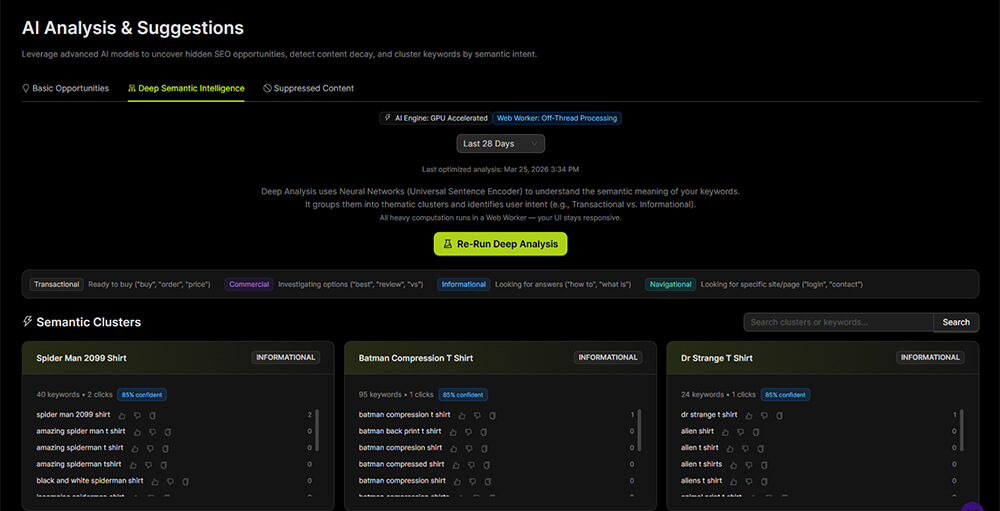This screenshot has height=511, width=1000.
Task: Copy 'black and white spiderman shirt' keyword
Action: [186, 481]
